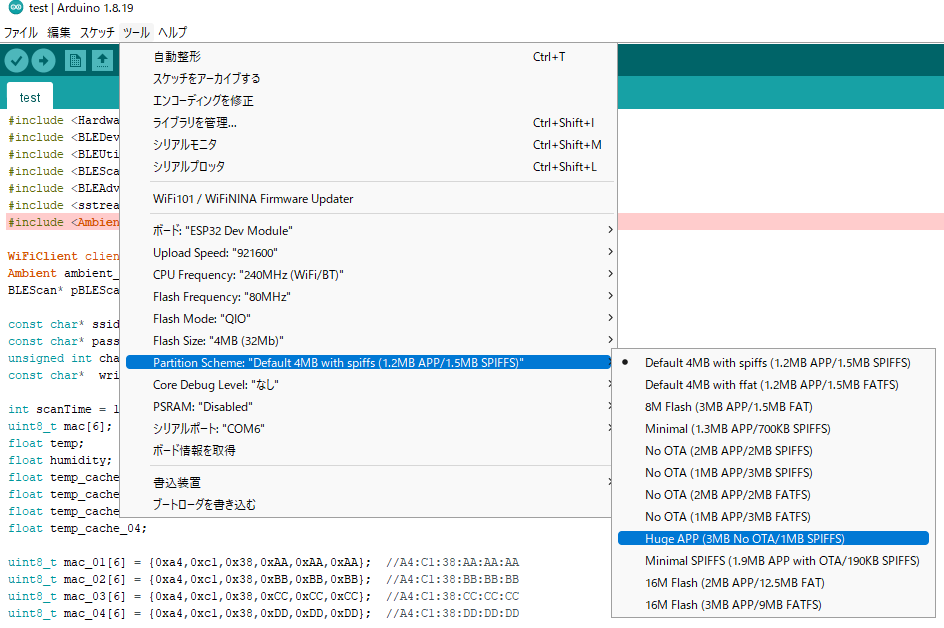Click the mac_01 array declaration line
The width and height of the screenshot is (944, 628).
tap(263, 562)
